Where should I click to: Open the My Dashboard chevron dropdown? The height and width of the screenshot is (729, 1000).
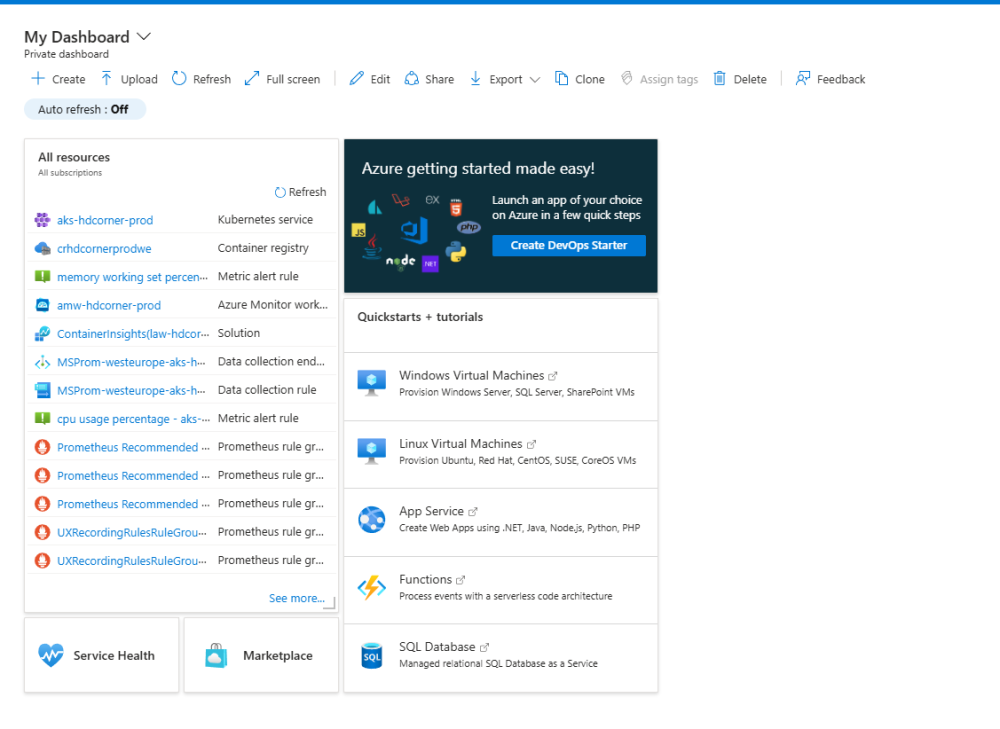click(x=144, y=36)
